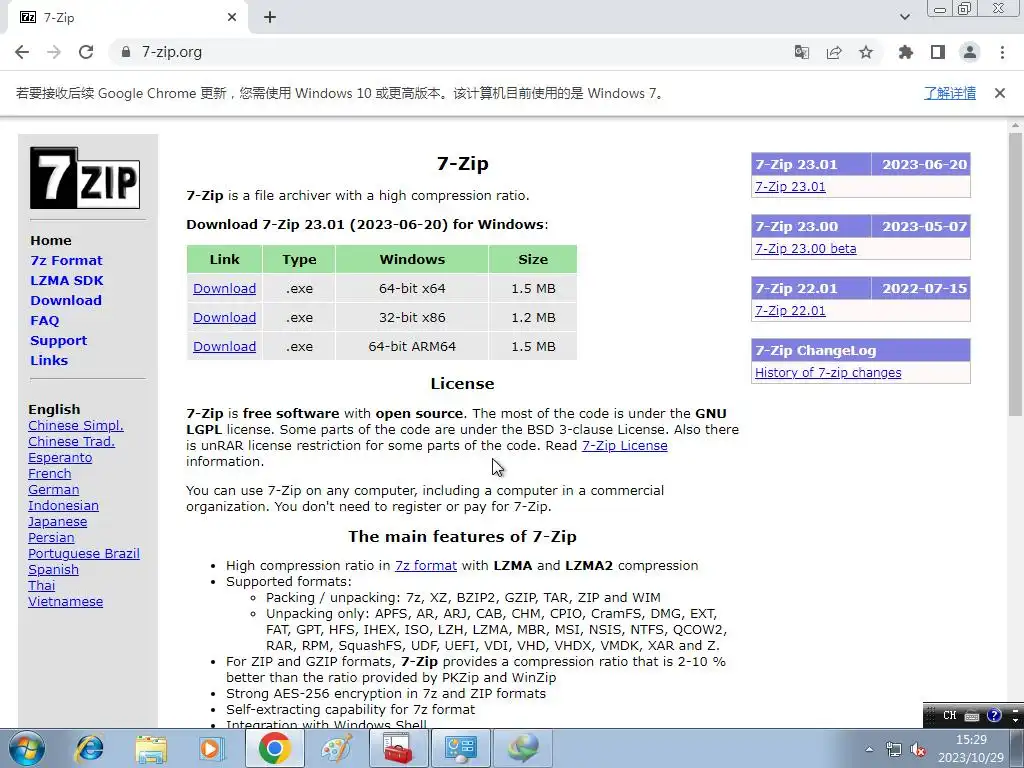
Task: Click the address bar showing 7-zip.org
Action: click(451, 52)
